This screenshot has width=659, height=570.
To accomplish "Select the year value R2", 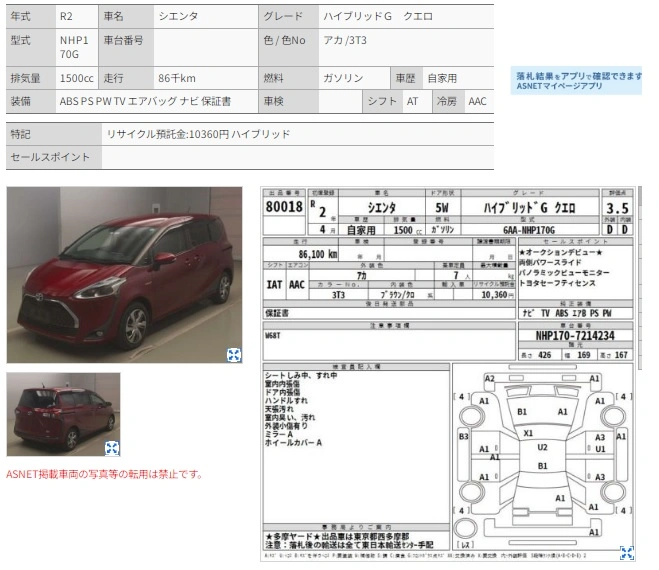I will click(66, 16).
